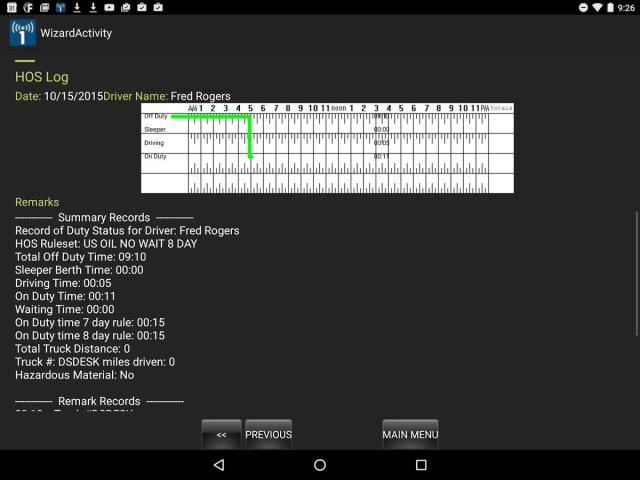Tap the WizardActivity app icon

coord(22,33)
